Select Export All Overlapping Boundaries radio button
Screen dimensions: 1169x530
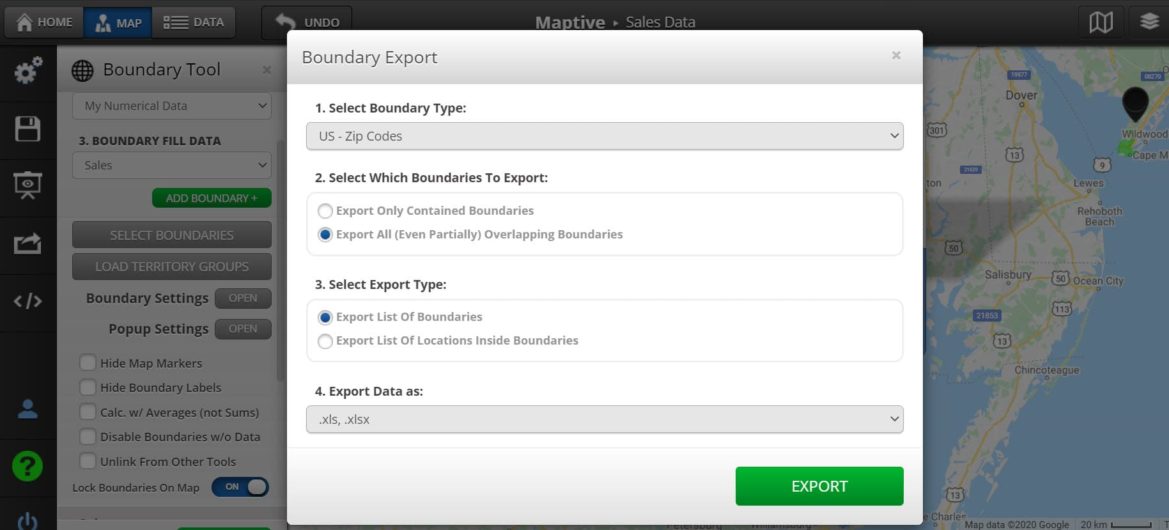(325, 235)
